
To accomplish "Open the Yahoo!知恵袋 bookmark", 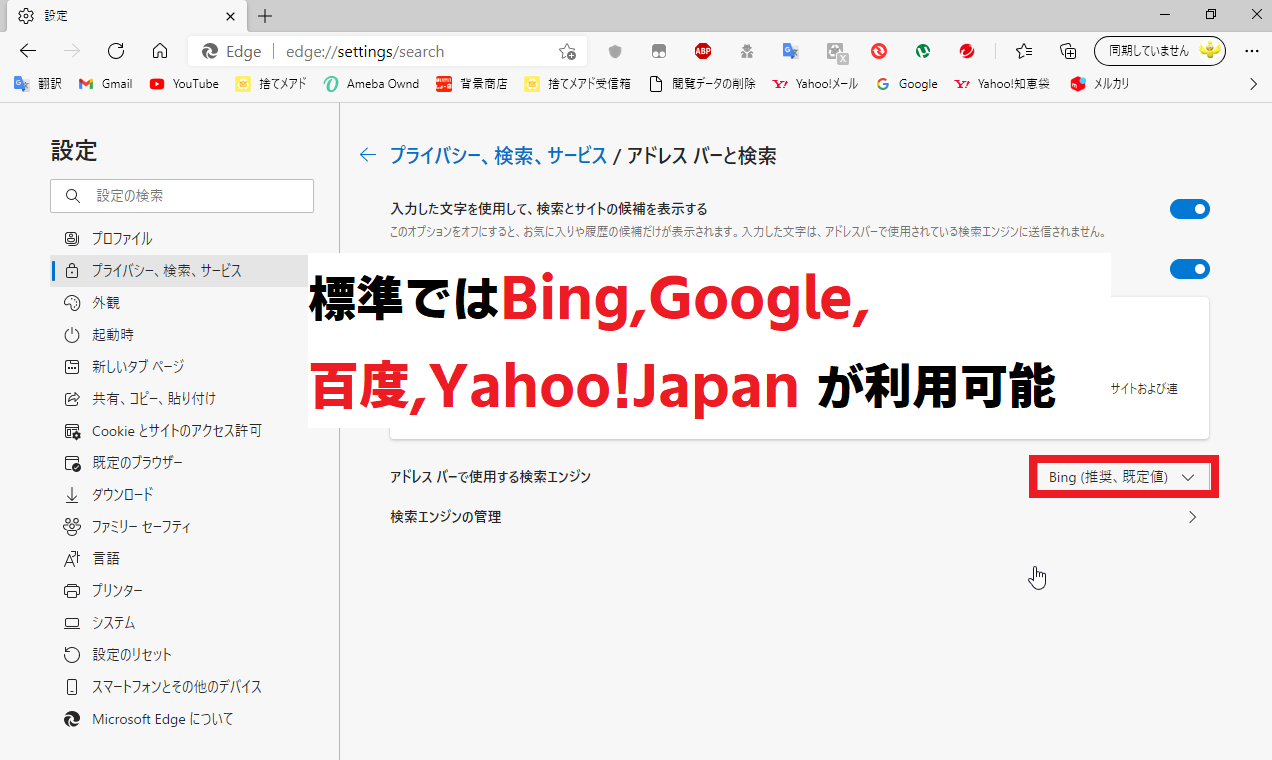I will coord(1002,84).
